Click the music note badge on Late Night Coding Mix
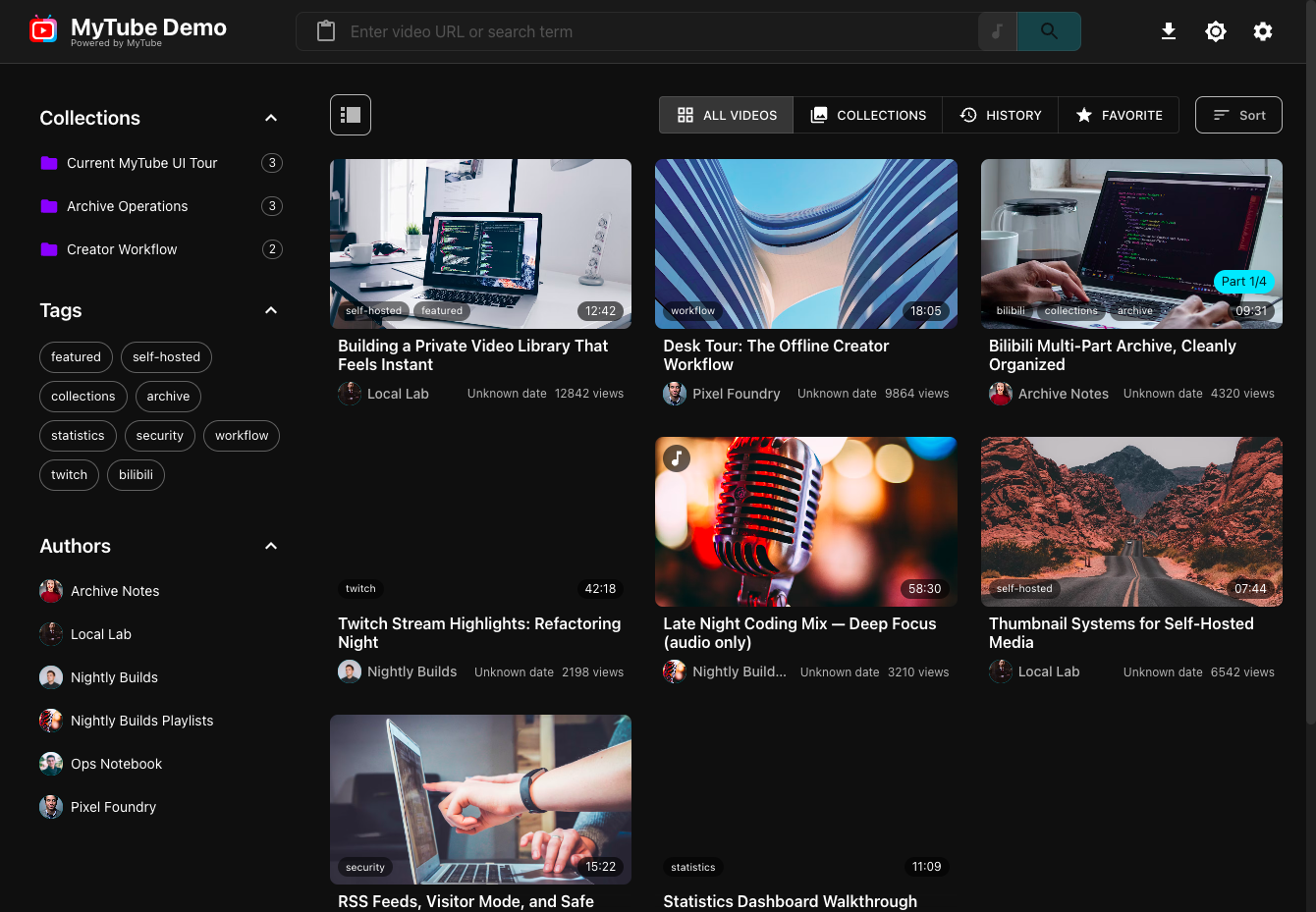Screen dimensions: 1316x912 (x=677, y=458)
